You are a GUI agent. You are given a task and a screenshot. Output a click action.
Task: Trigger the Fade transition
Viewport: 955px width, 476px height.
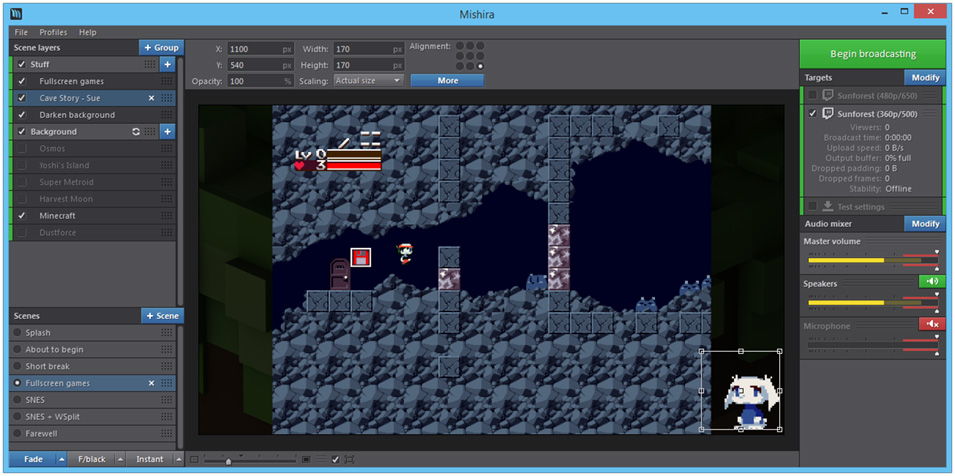pyautogui.click(x=33, y=460)
